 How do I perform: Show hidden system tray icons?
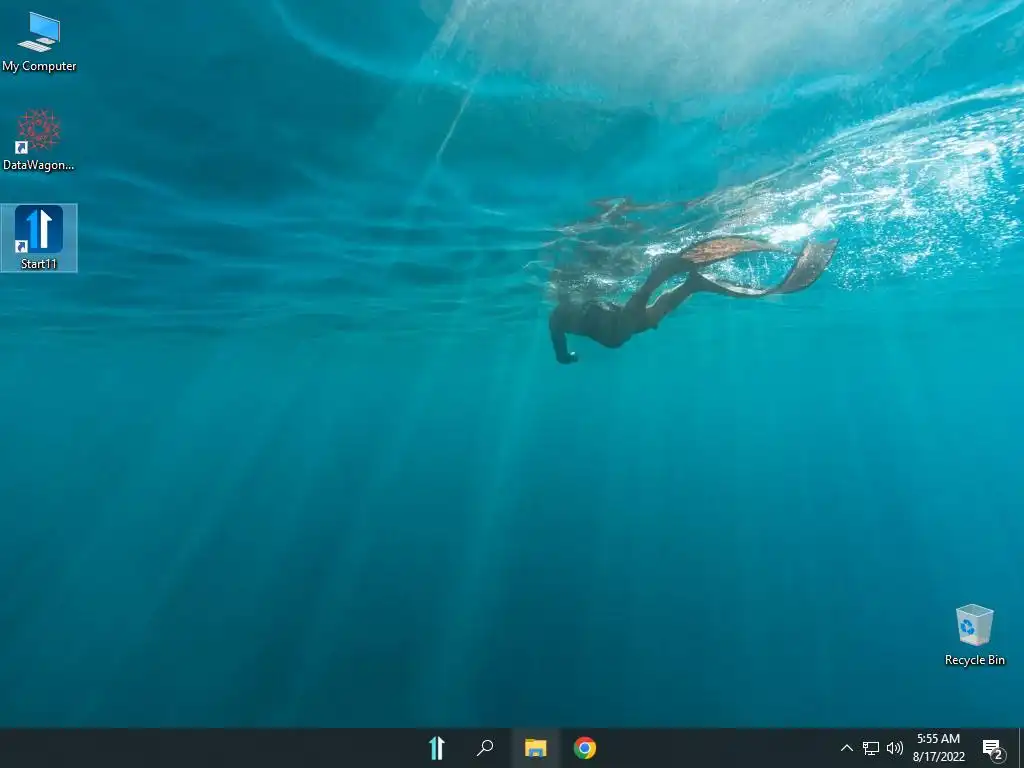tap(846, 748)
